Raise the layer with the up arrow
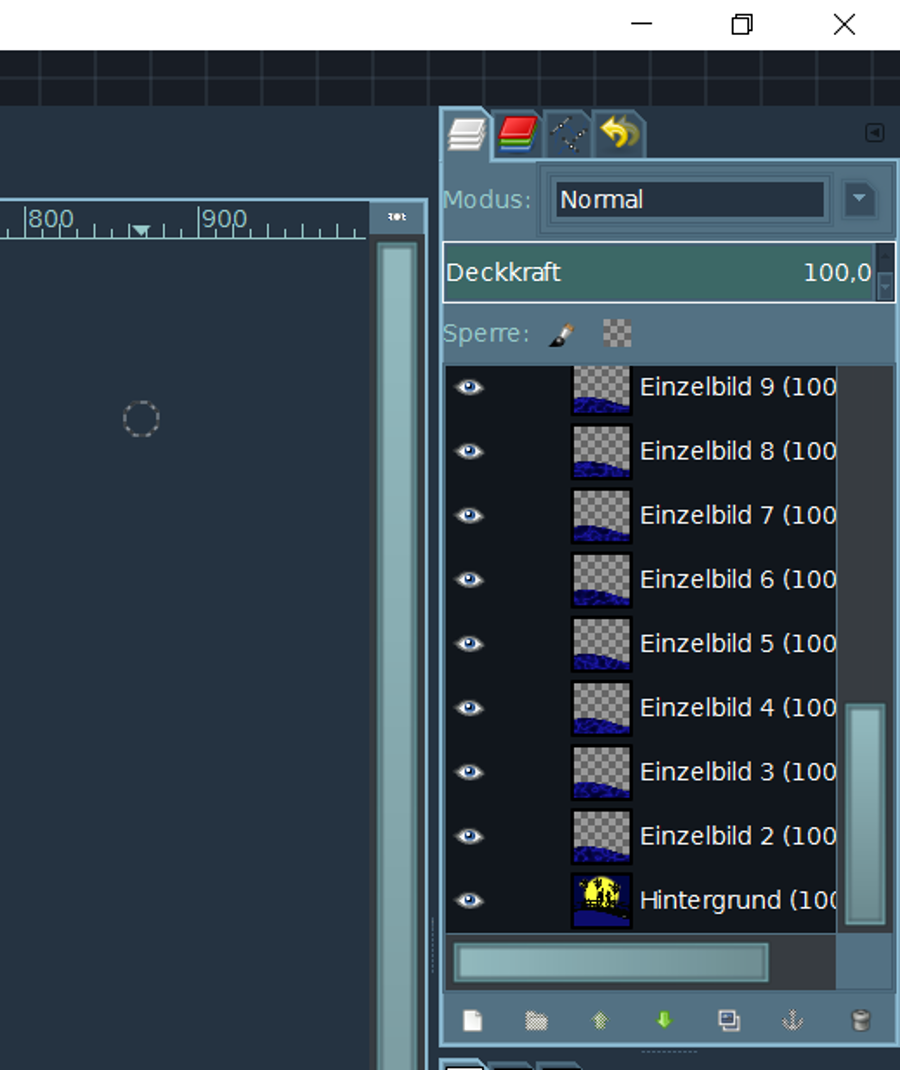The image size is (900, 1070). (600, 1021)
